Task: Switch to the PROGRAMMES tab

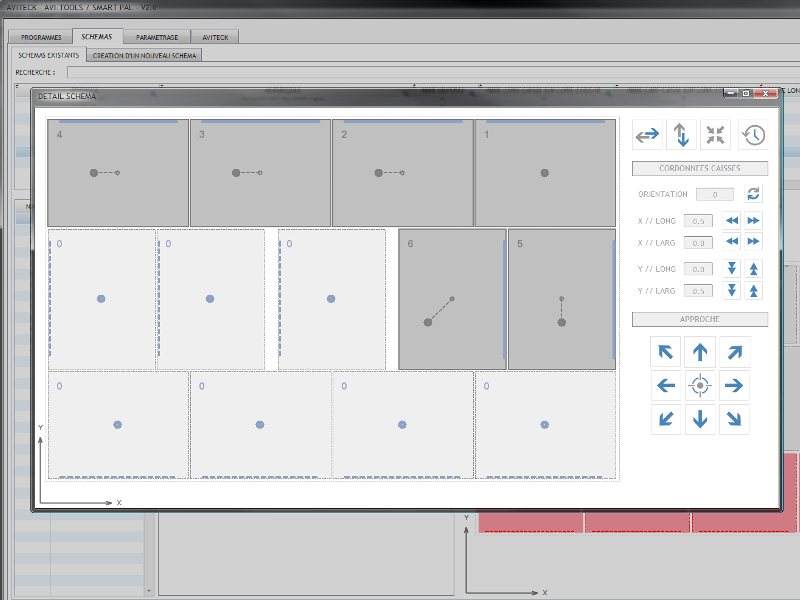Action: pyautogui.click(x=41, y=37)
